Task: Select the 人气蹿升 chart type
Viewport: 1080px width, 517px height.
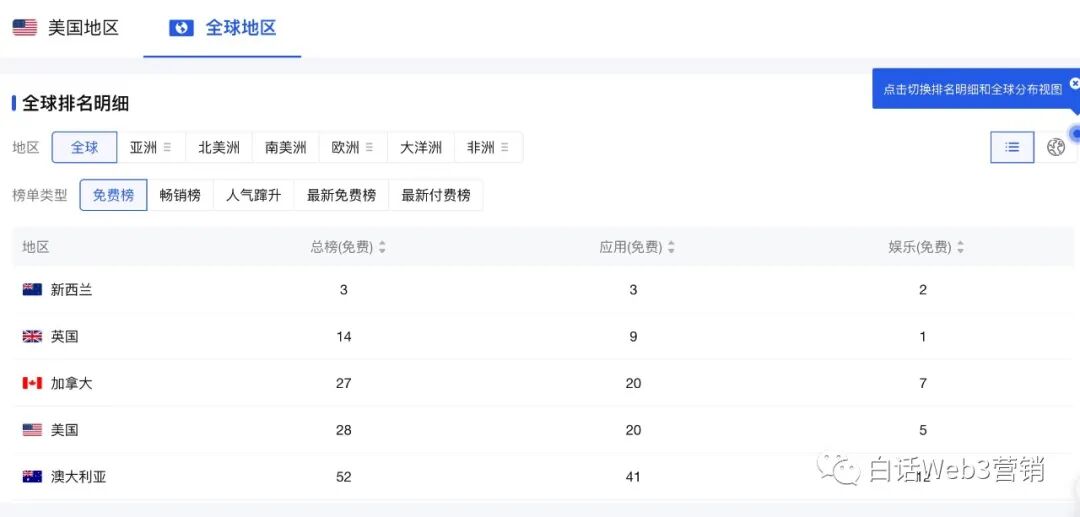Action: click(253, 195)
